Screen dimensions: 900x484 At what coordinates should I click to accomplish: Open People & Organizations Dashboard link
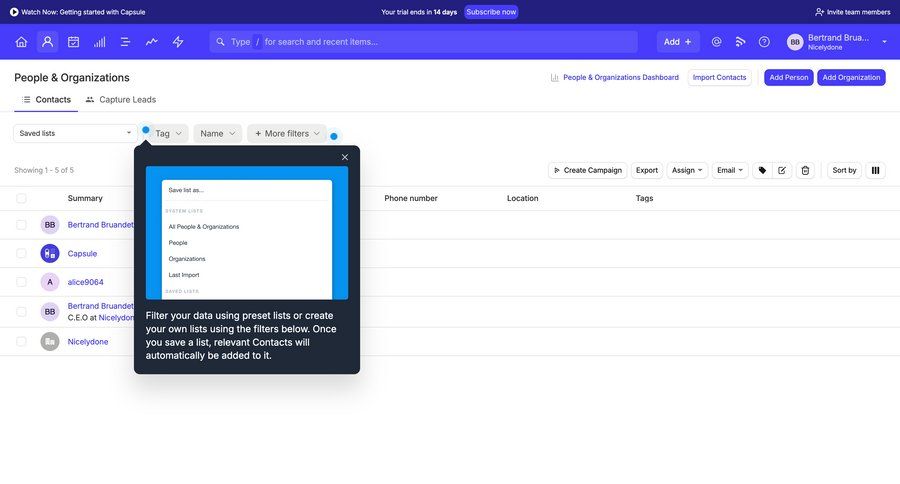(x=615, y=78)
